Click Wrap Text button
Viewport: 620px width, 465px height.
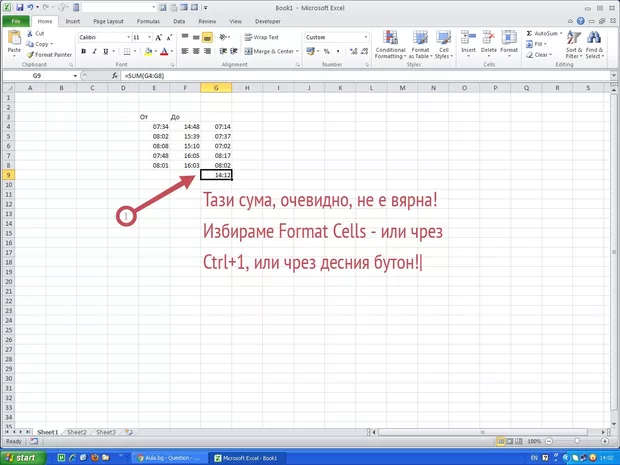261,37
